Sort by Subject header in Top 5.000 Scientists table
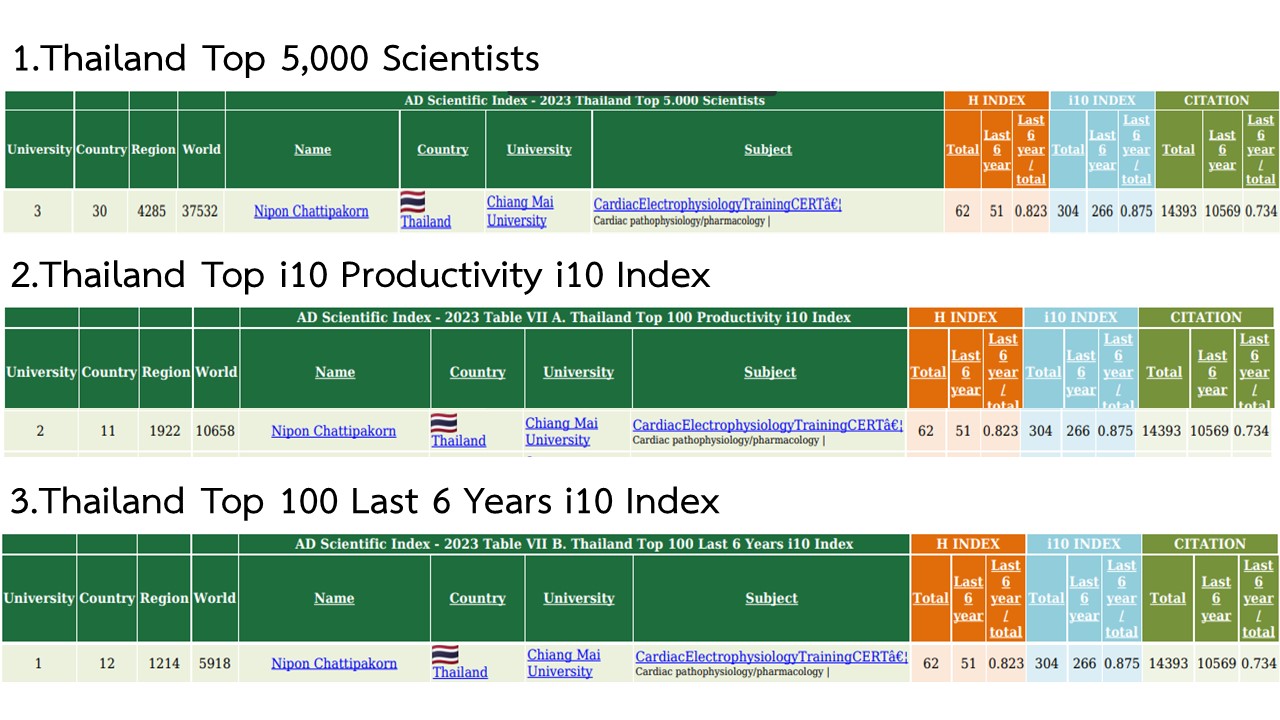 point(768,149)
